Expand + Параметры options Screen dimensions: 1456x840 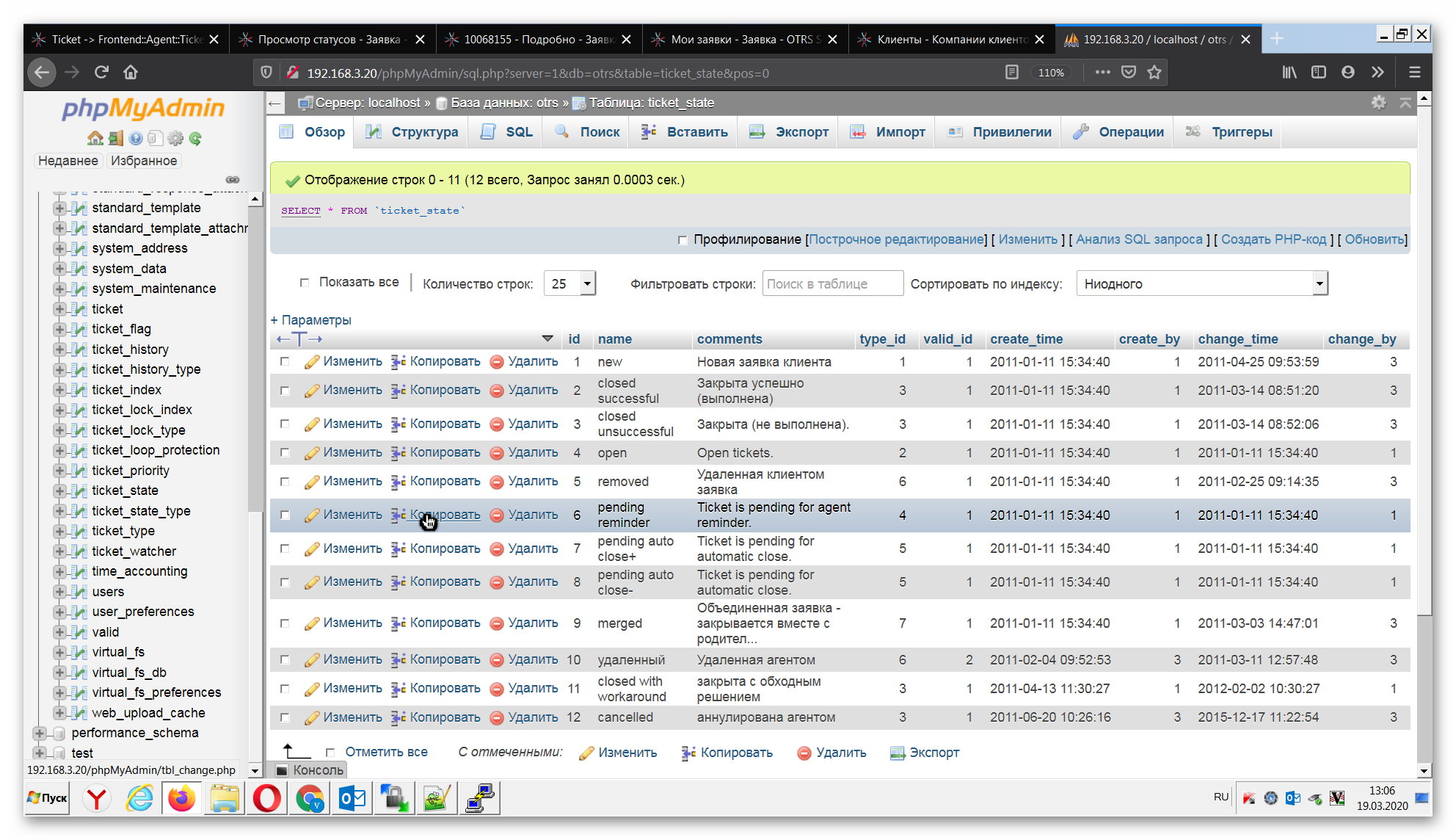point(311,320)
